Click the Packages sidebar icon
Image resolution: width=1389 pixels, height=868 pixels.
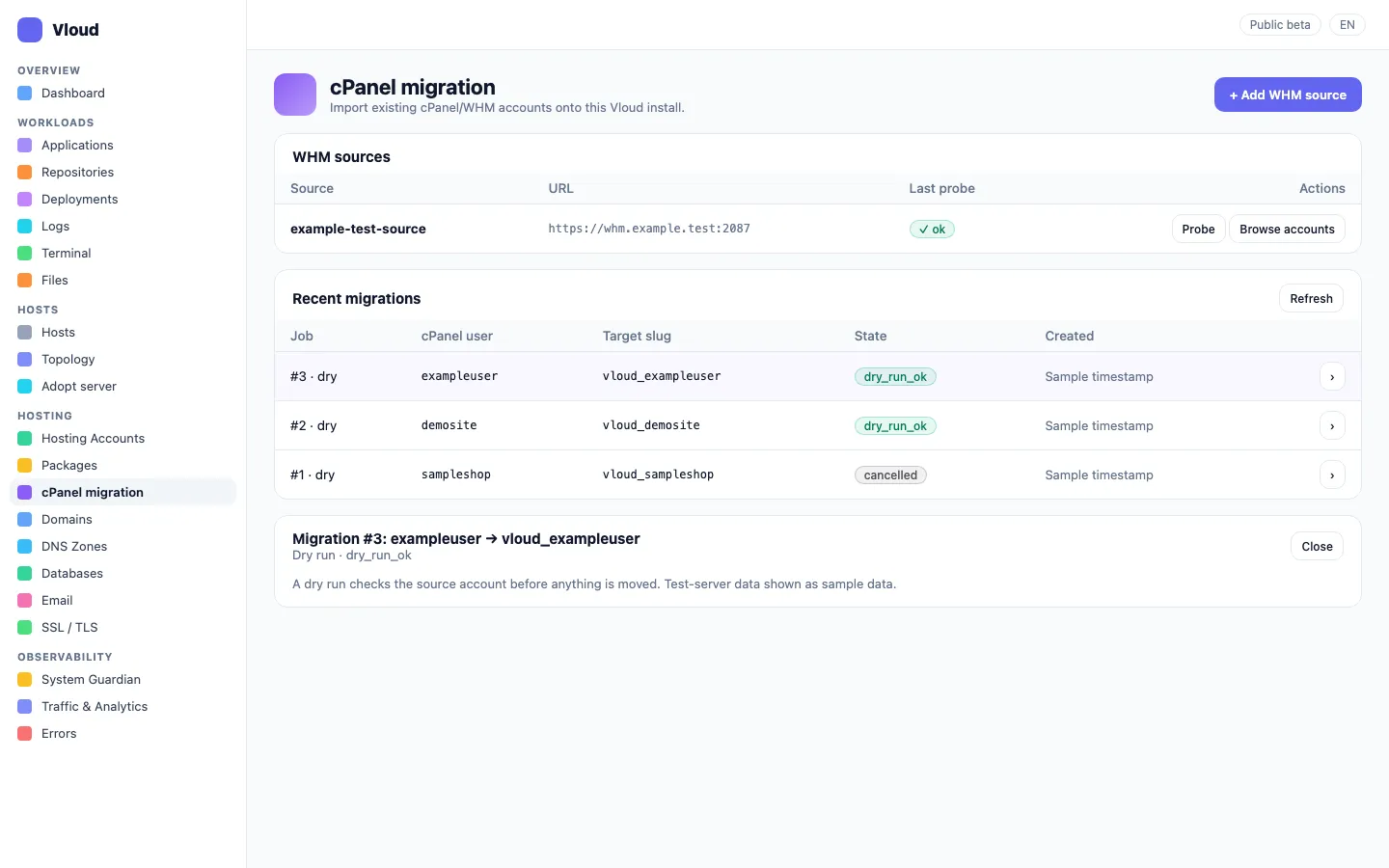25,466
